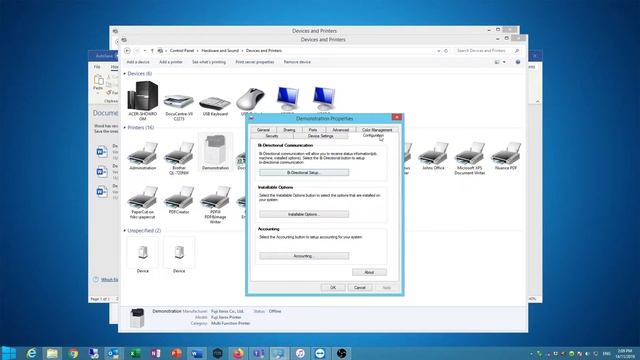The height and width of the screenshot is (360, 640).
Task: Click See what's printing
Action: [x=209, y=62]
